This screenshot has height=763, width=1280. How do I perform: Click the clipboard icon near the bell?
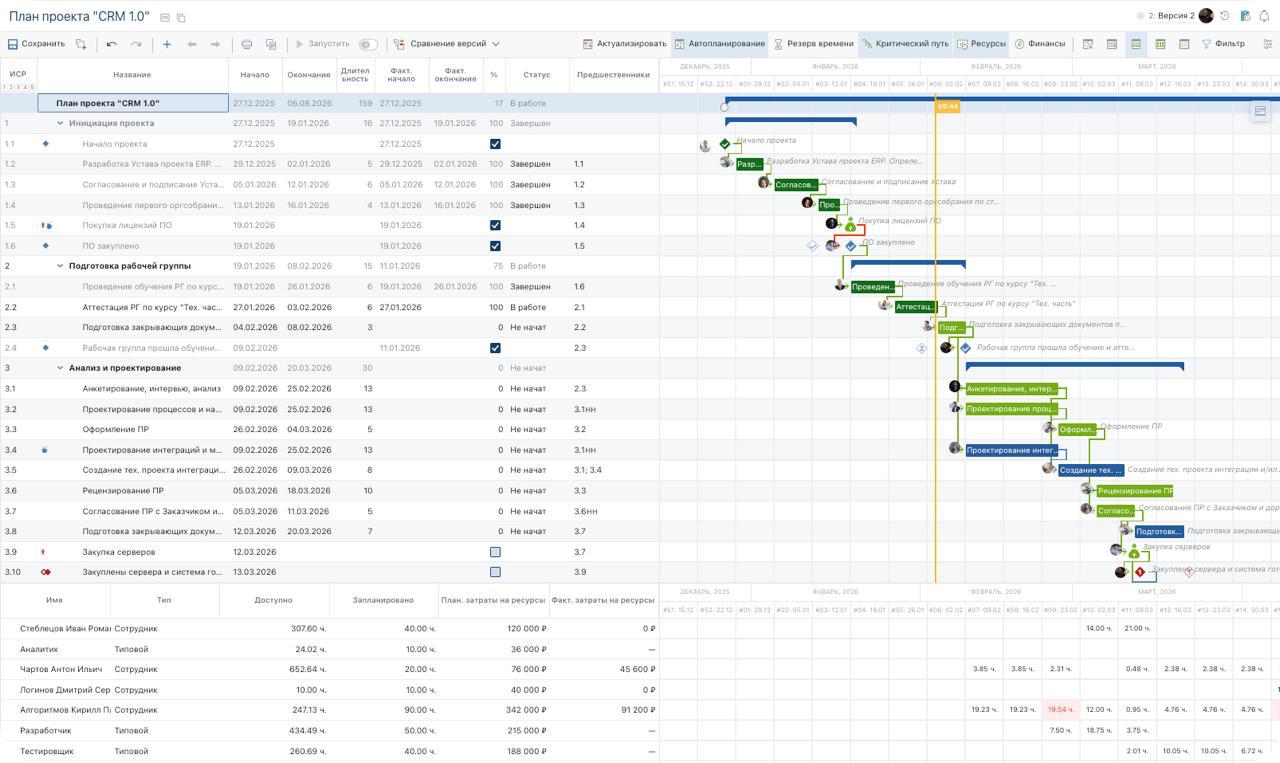pyautogui.click(x=1245, y=16)
